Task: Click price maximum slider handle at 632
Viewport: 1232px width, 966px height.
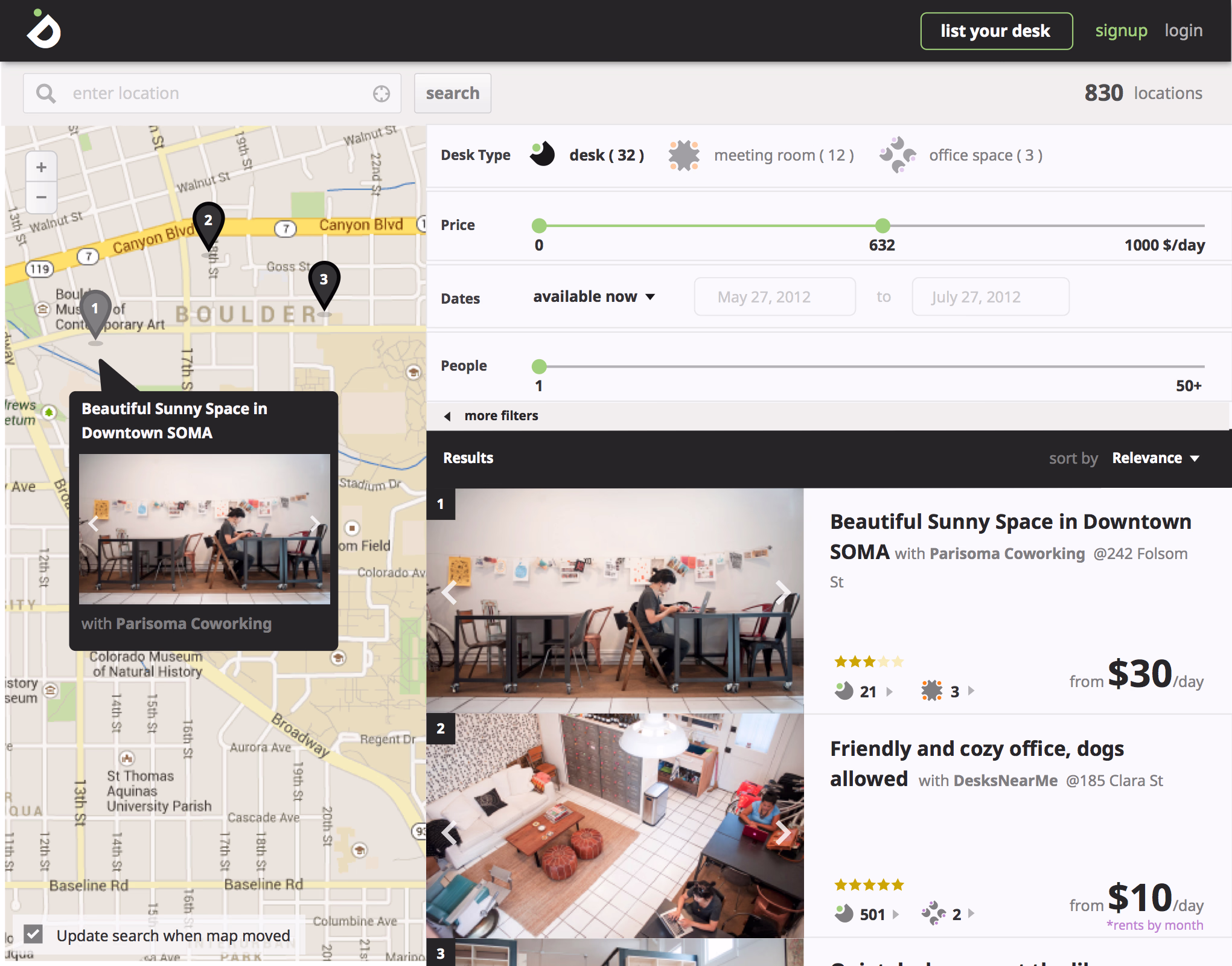Action: click(x=883, y=226)
